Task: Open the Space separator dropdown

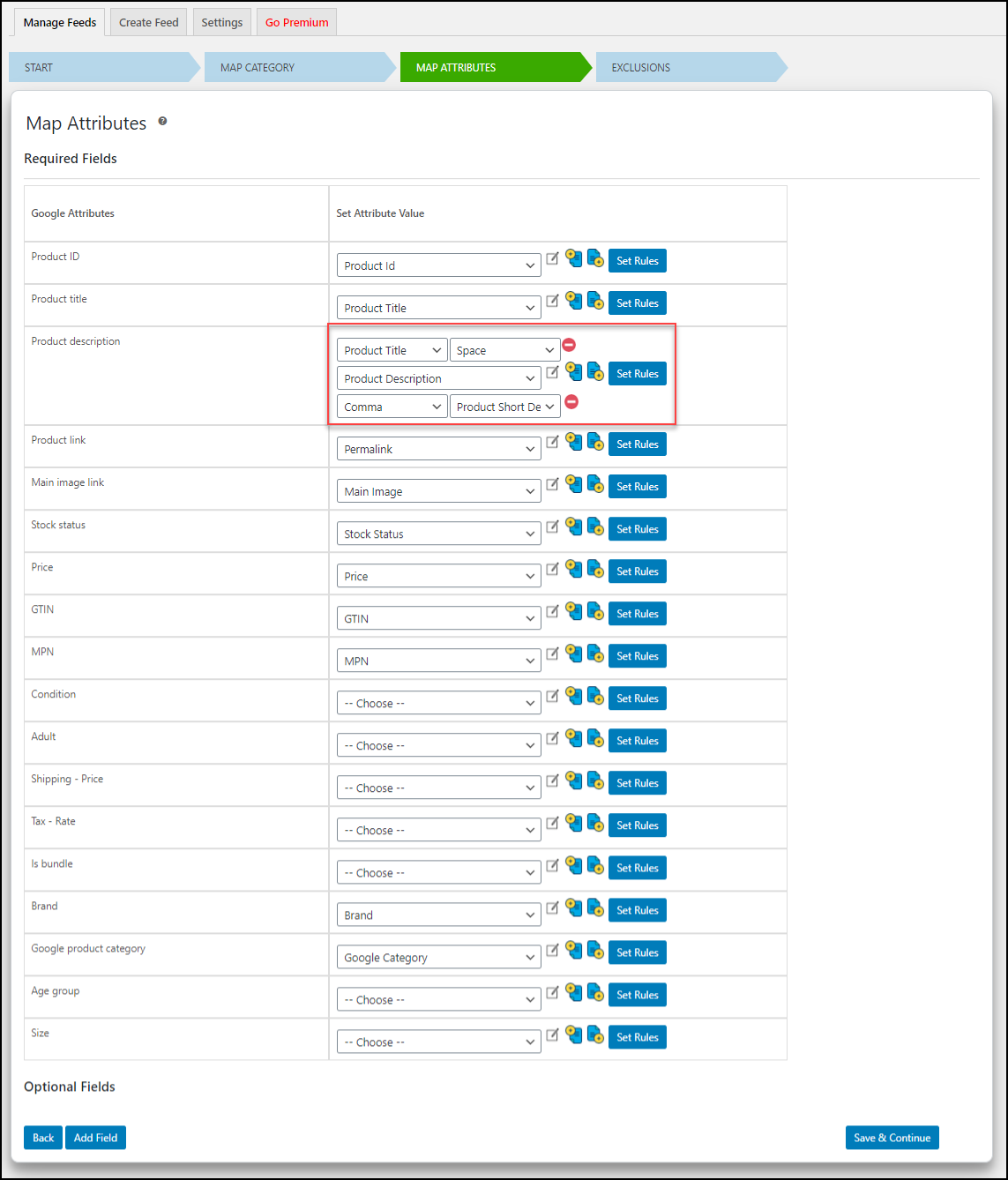Action: 505,350
